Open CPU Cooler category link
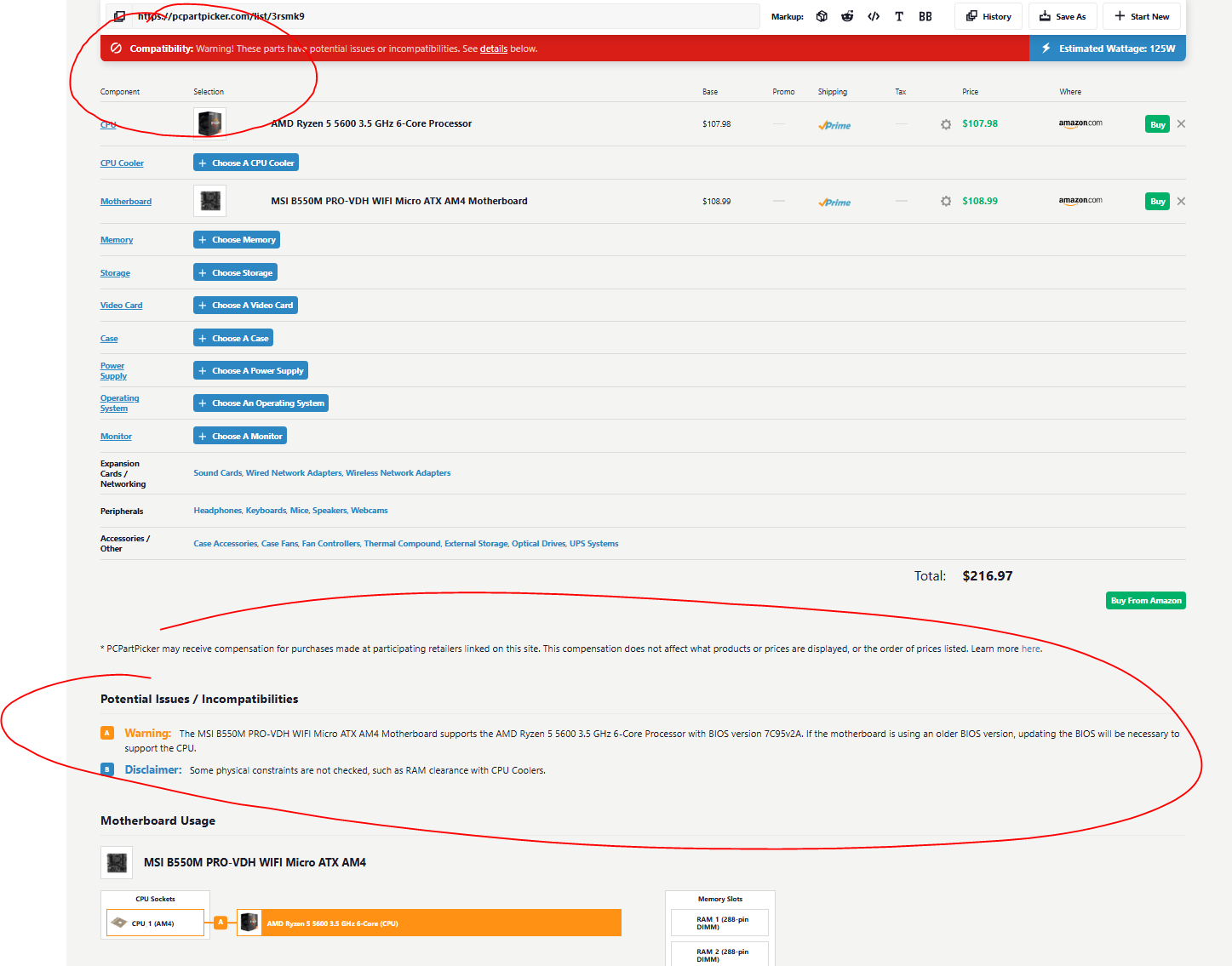This screenshot has width=1232, height=966. pyautogui.click(x=122, y=163)
